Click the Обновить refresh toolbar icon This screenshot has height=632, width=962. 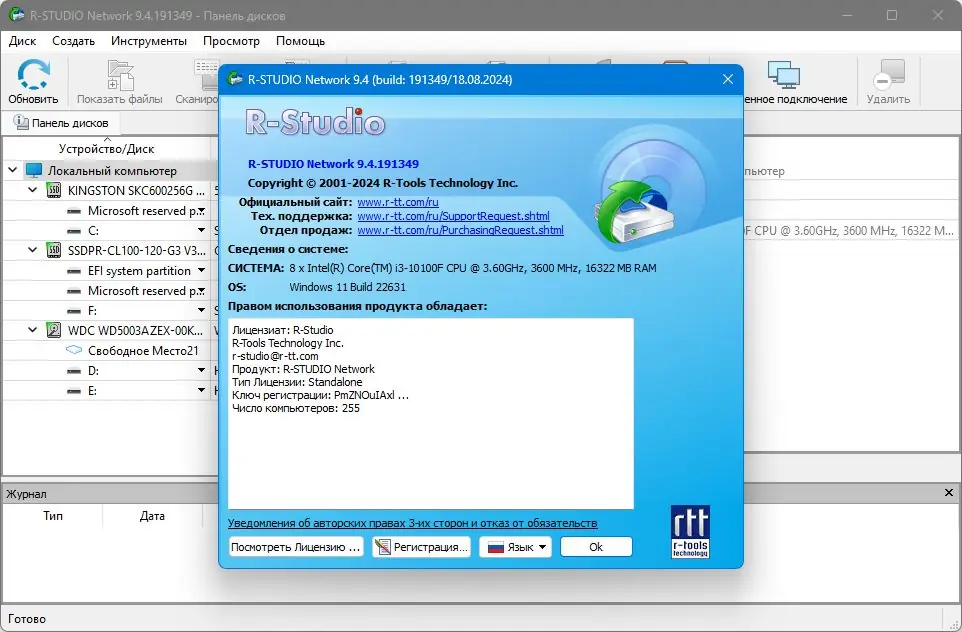click(33, 74)
